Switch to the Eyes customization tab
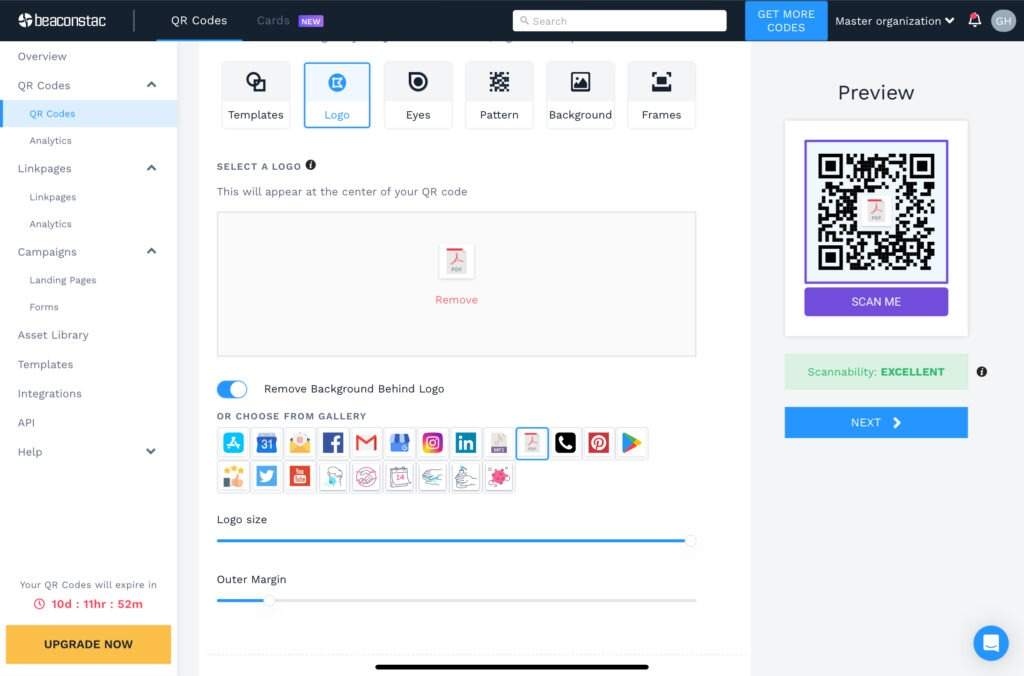Image resolution: width=1024 pixels, height=676 pixels. pos(418,94)
